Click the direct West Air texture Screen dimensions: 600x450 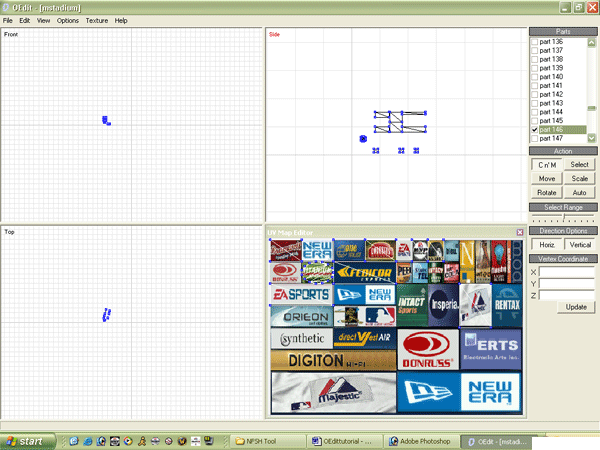point(365,338)
